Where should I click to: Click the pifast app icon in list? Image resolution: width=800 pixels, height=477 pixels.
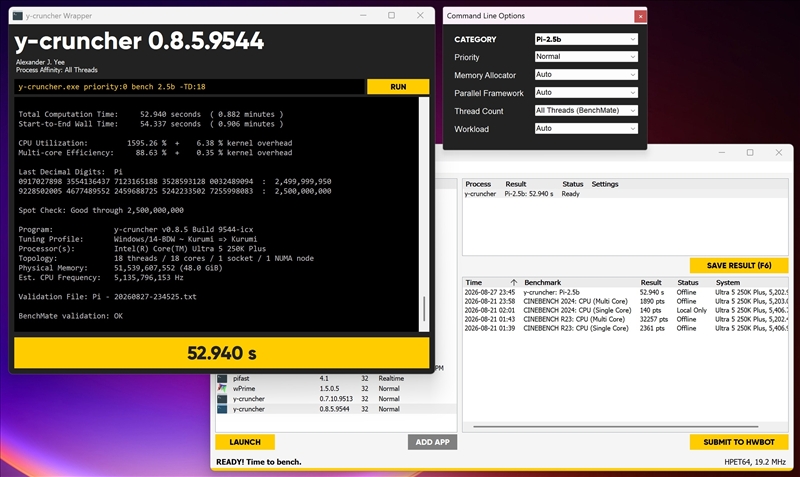[222, 379]
